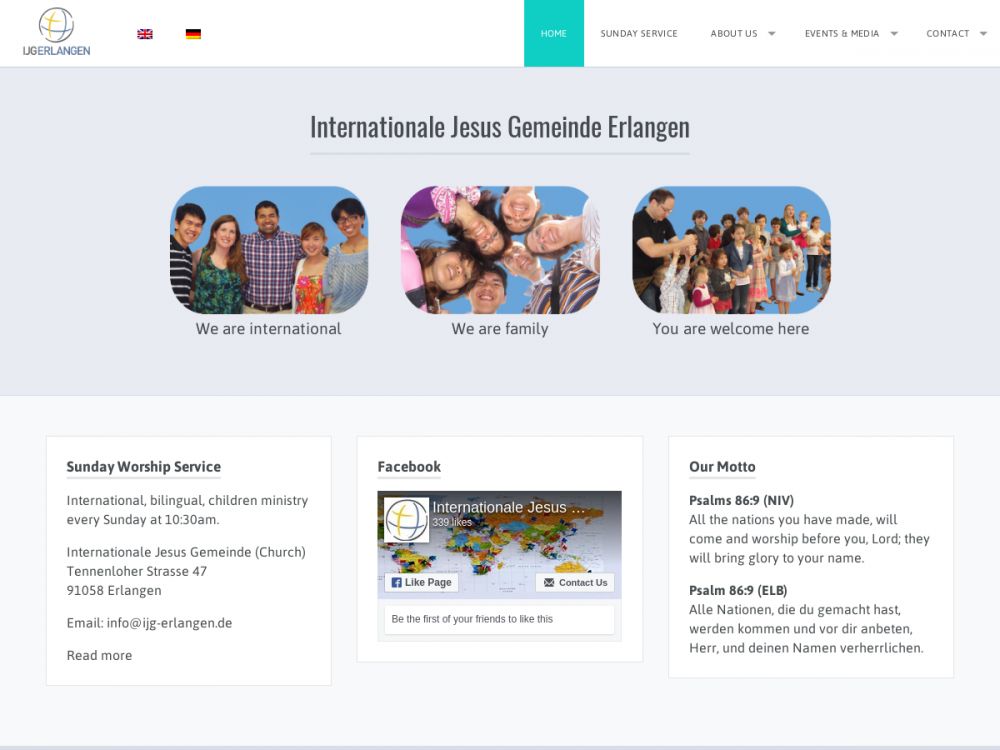Switch language with the German flag
Screen dimensions: 1000x750
tap(193, 34)
